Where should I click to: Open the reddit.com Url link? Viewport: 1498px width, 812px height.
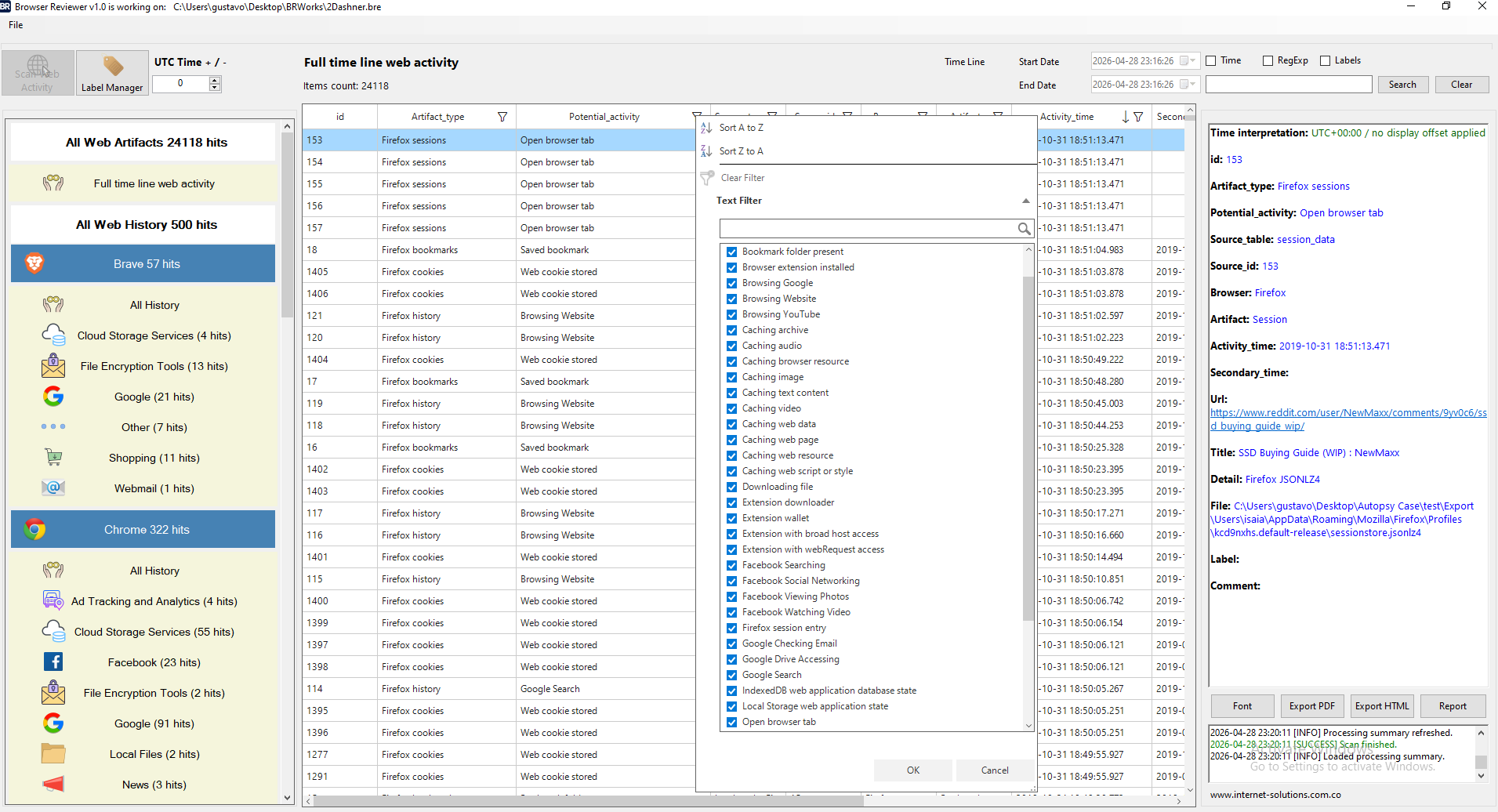point(1347,419)
